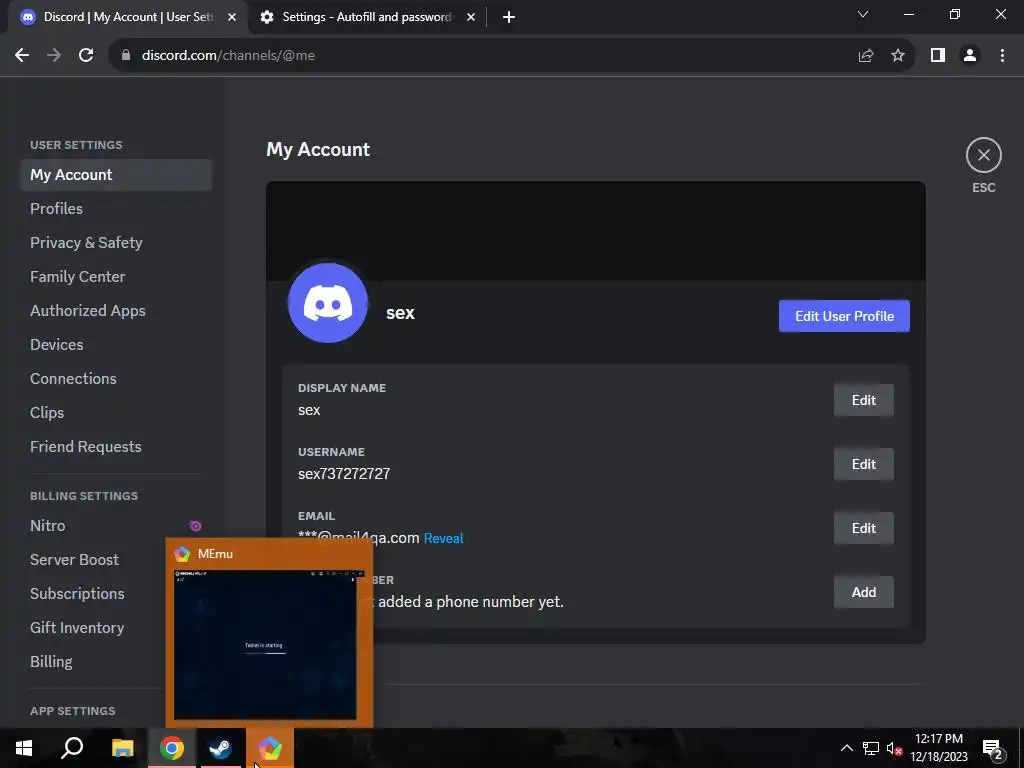Open Steam from the taskbar
Viewport: 1024px width, 768px height.
pos(221,748)
